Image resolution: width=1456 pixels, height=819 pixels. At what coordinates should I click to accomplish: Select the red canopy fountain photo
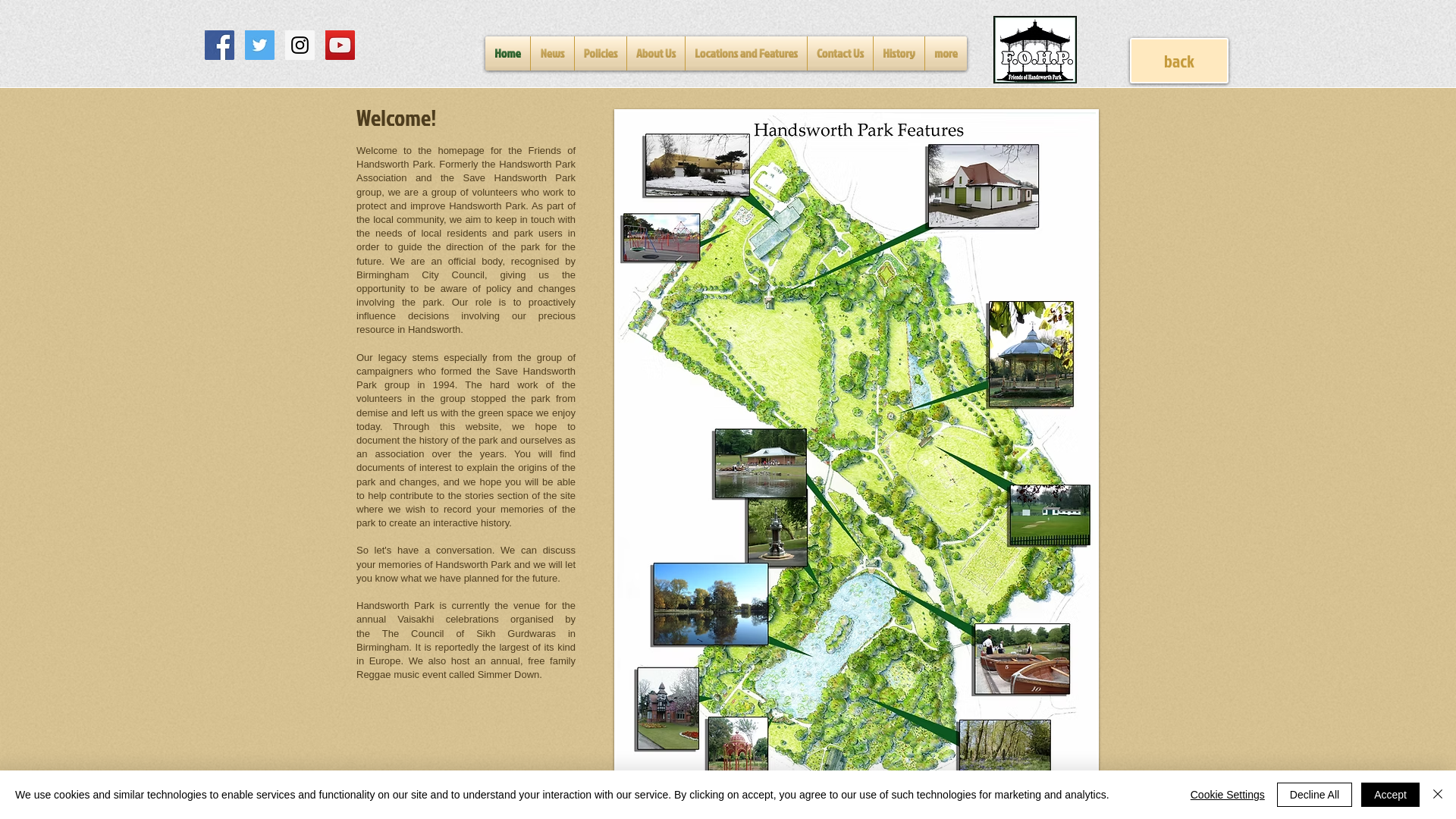(738, 745)
